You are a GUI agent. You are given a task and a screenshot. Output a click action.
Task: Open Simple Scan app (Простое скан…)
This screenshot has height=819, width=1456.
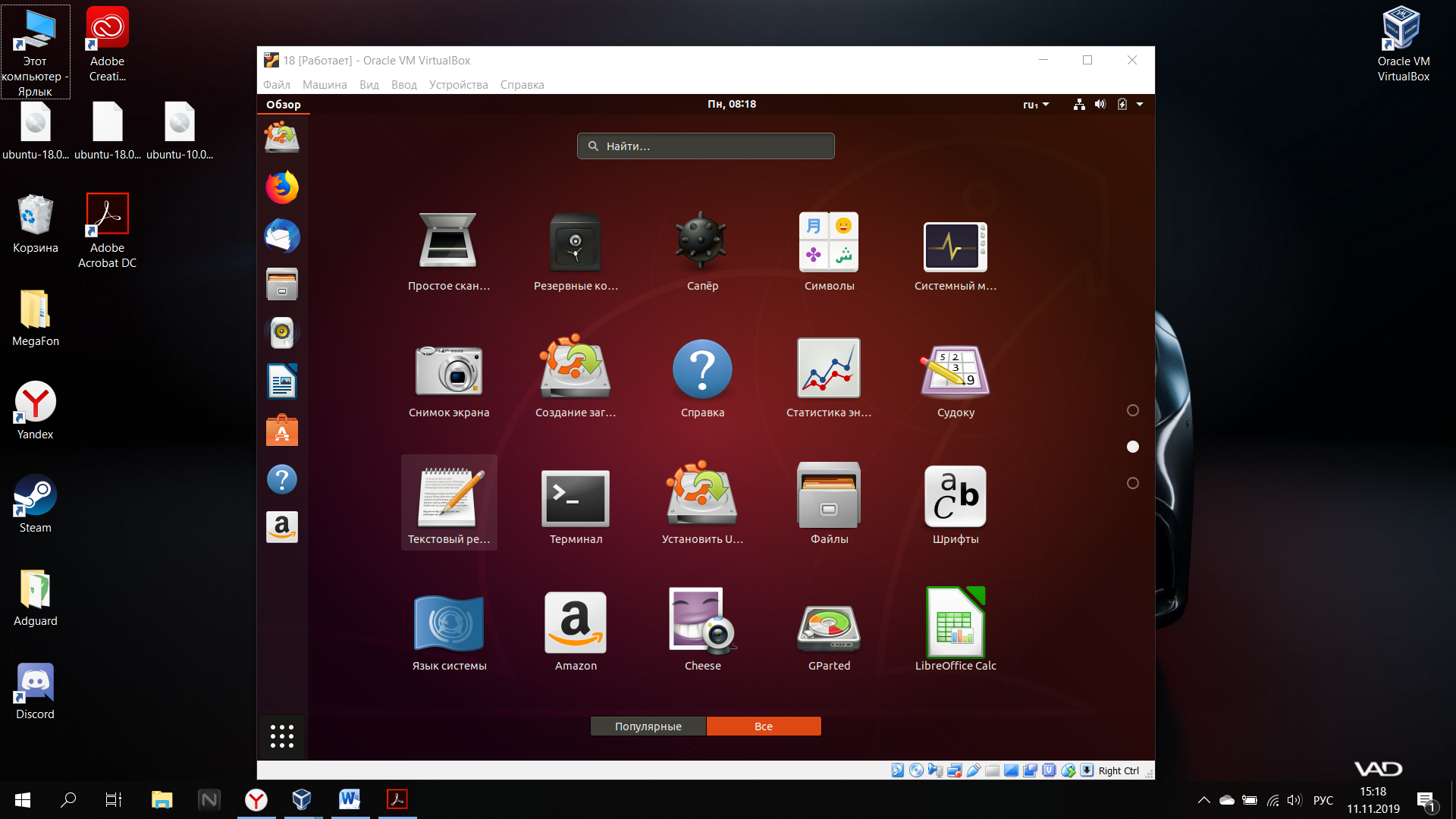(x=449, y=253)
